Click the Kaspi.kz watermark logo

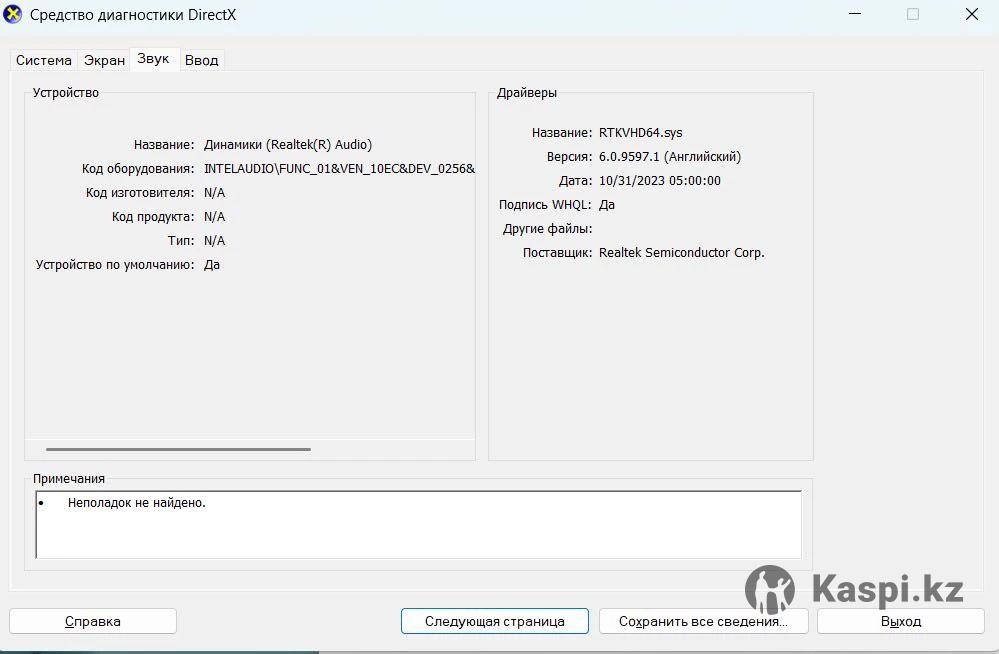pyautogui.click(x=854, y=589)
